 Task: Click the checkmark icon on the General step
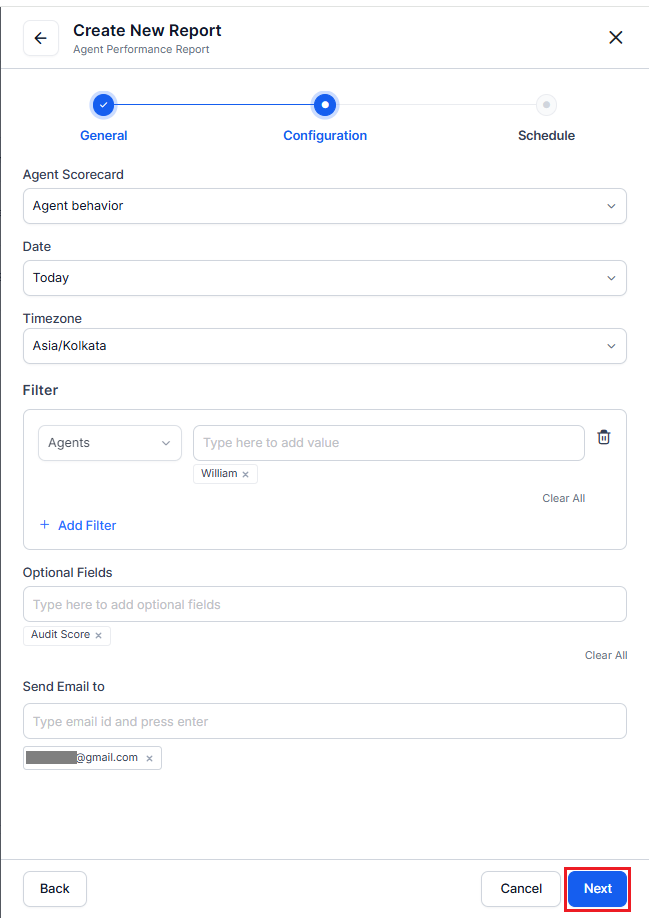103,104
